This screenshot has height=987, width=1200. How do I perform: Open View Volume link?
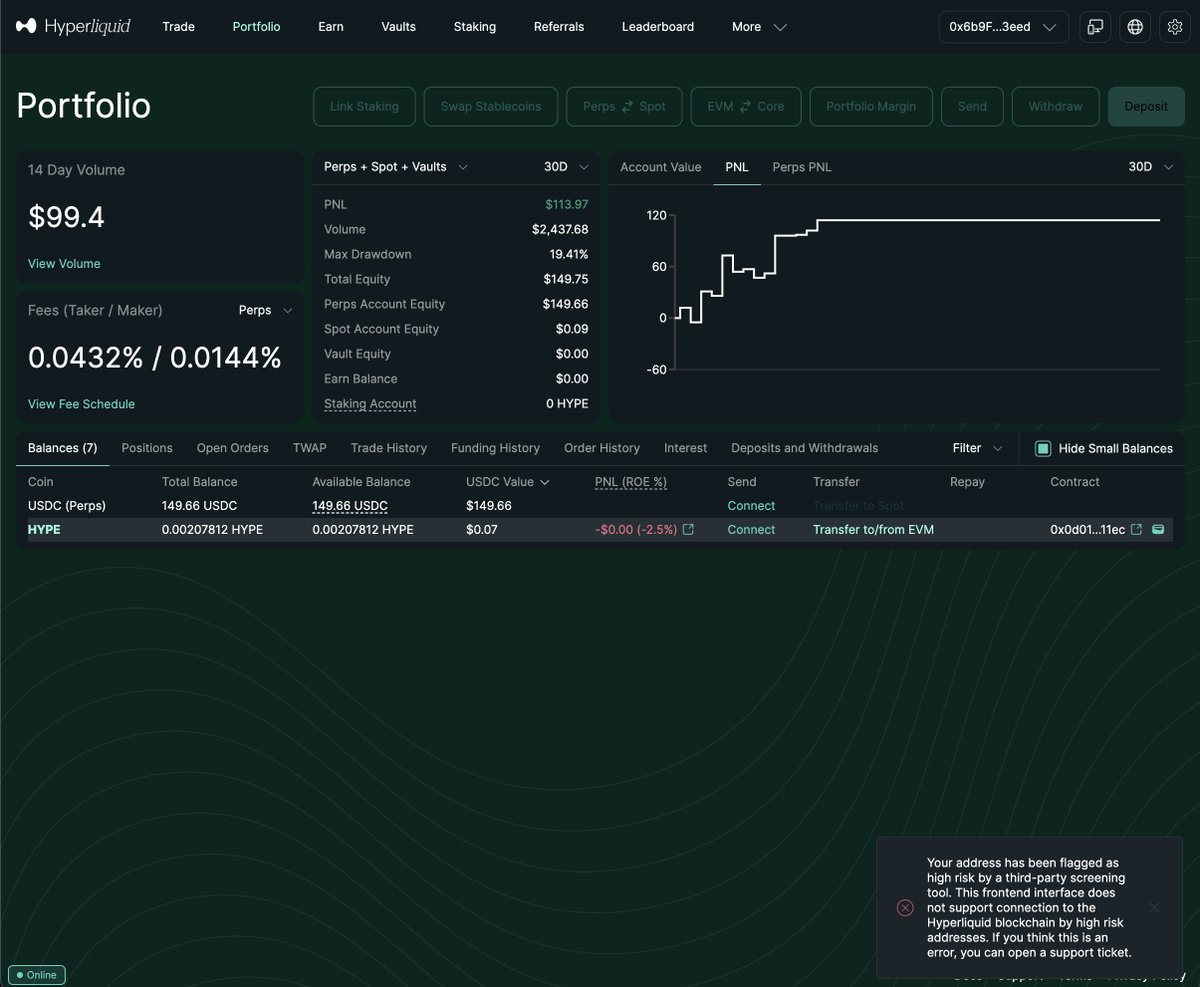coord(64,264)
